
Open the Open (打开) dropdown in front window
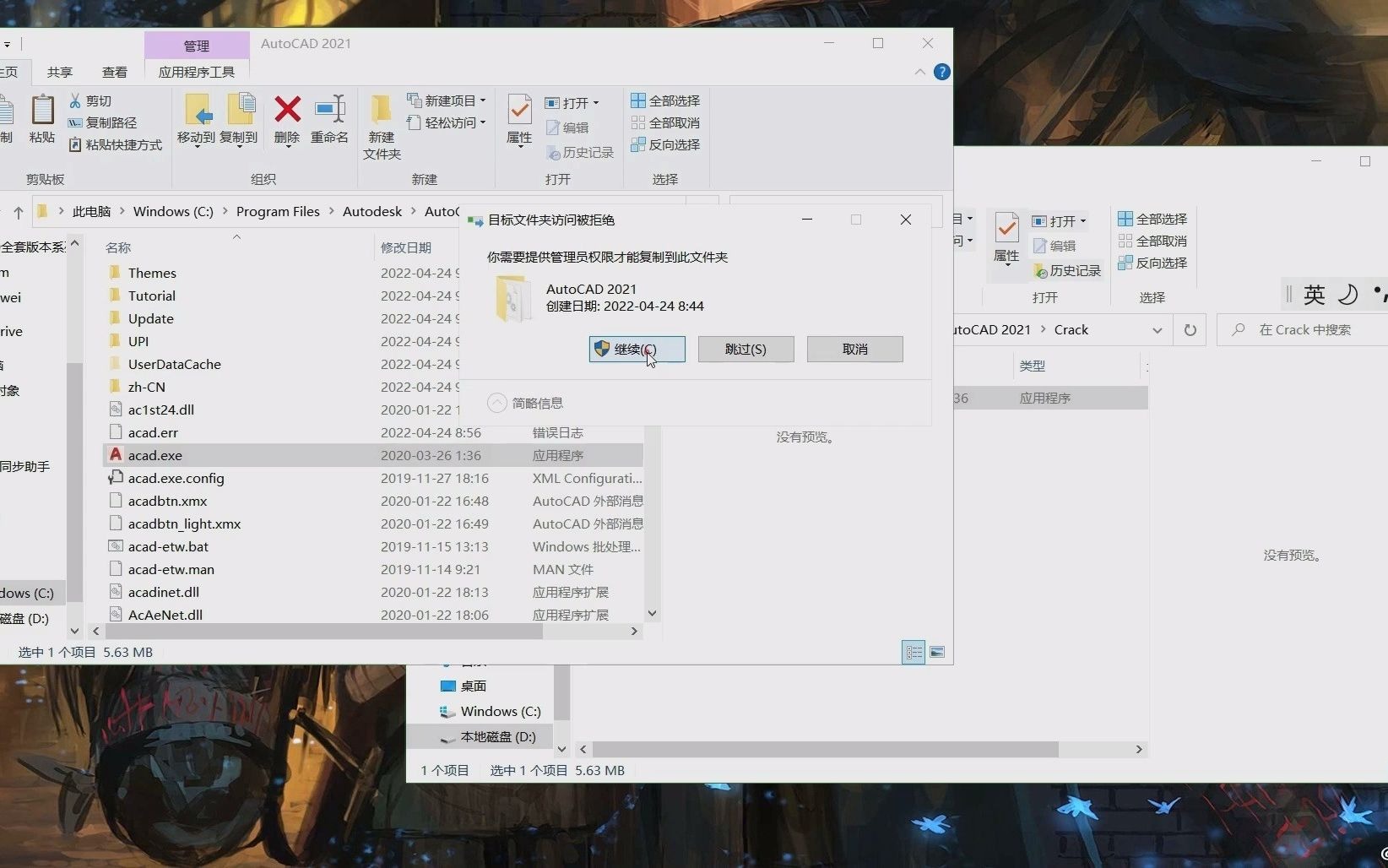[x=572, y=103]
